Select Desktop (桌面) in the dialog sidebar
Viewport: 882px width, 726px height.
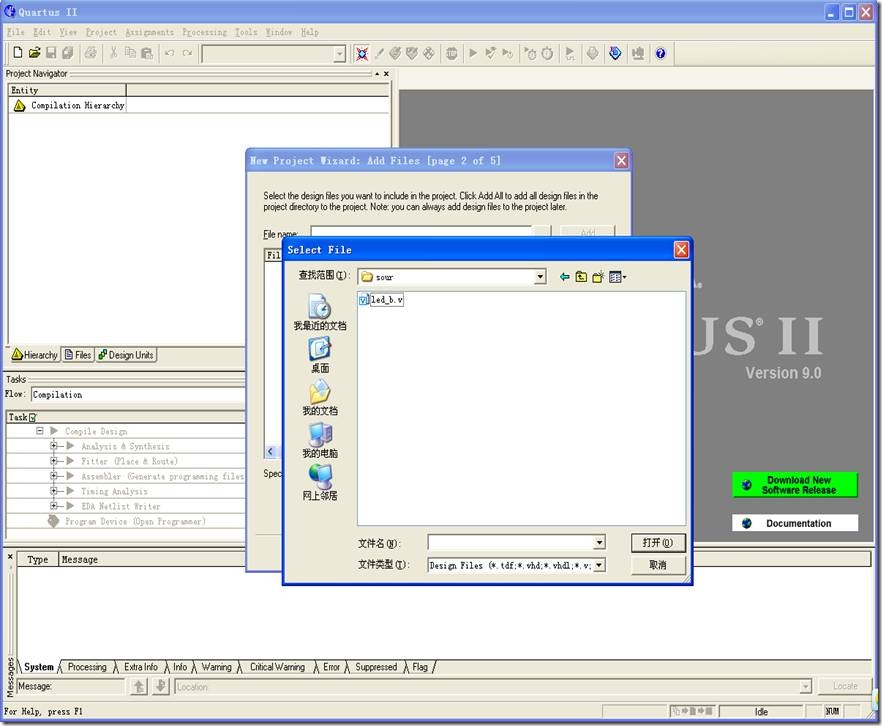coord(320,350)
